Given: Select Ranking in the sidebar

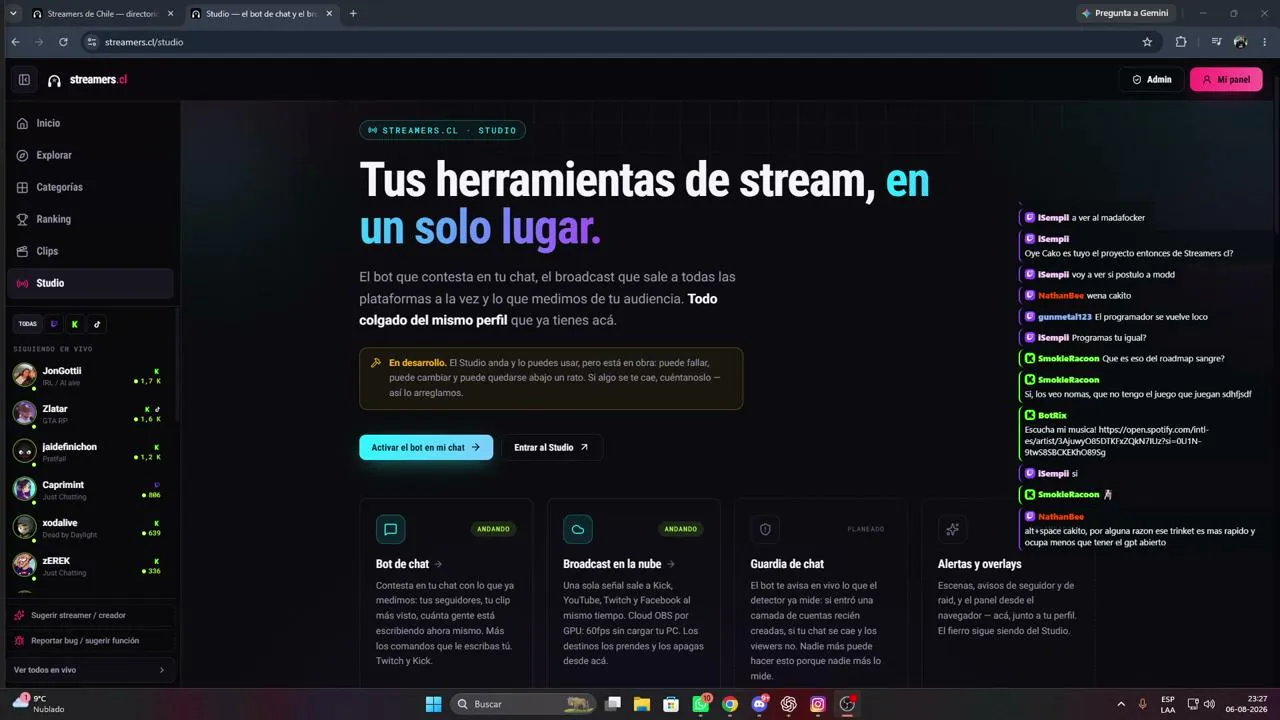Looking at the screenshot, I should (90, 219).
